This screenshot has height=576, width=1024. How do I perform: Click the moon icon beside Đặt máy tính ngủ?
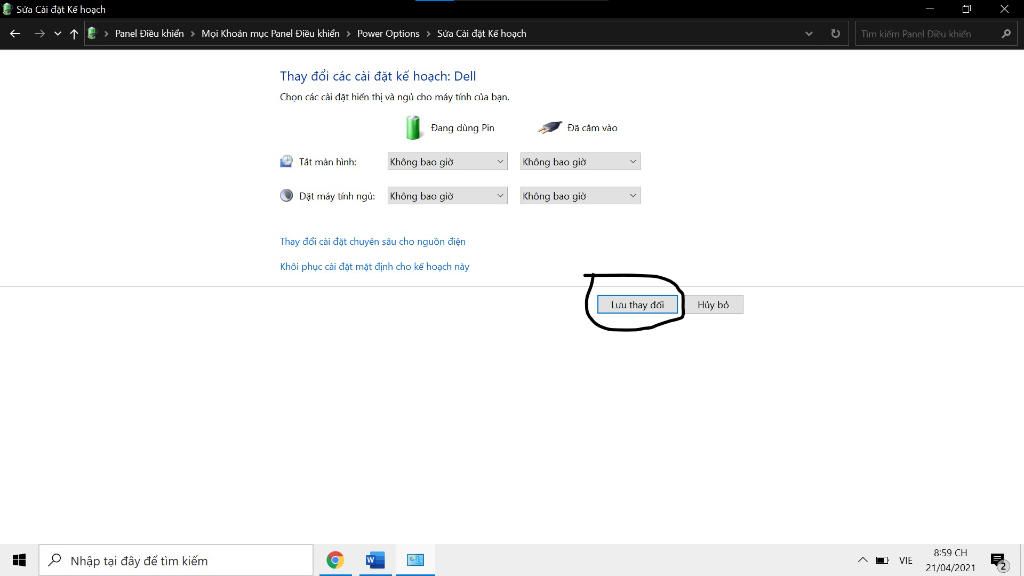click(286, 195)
